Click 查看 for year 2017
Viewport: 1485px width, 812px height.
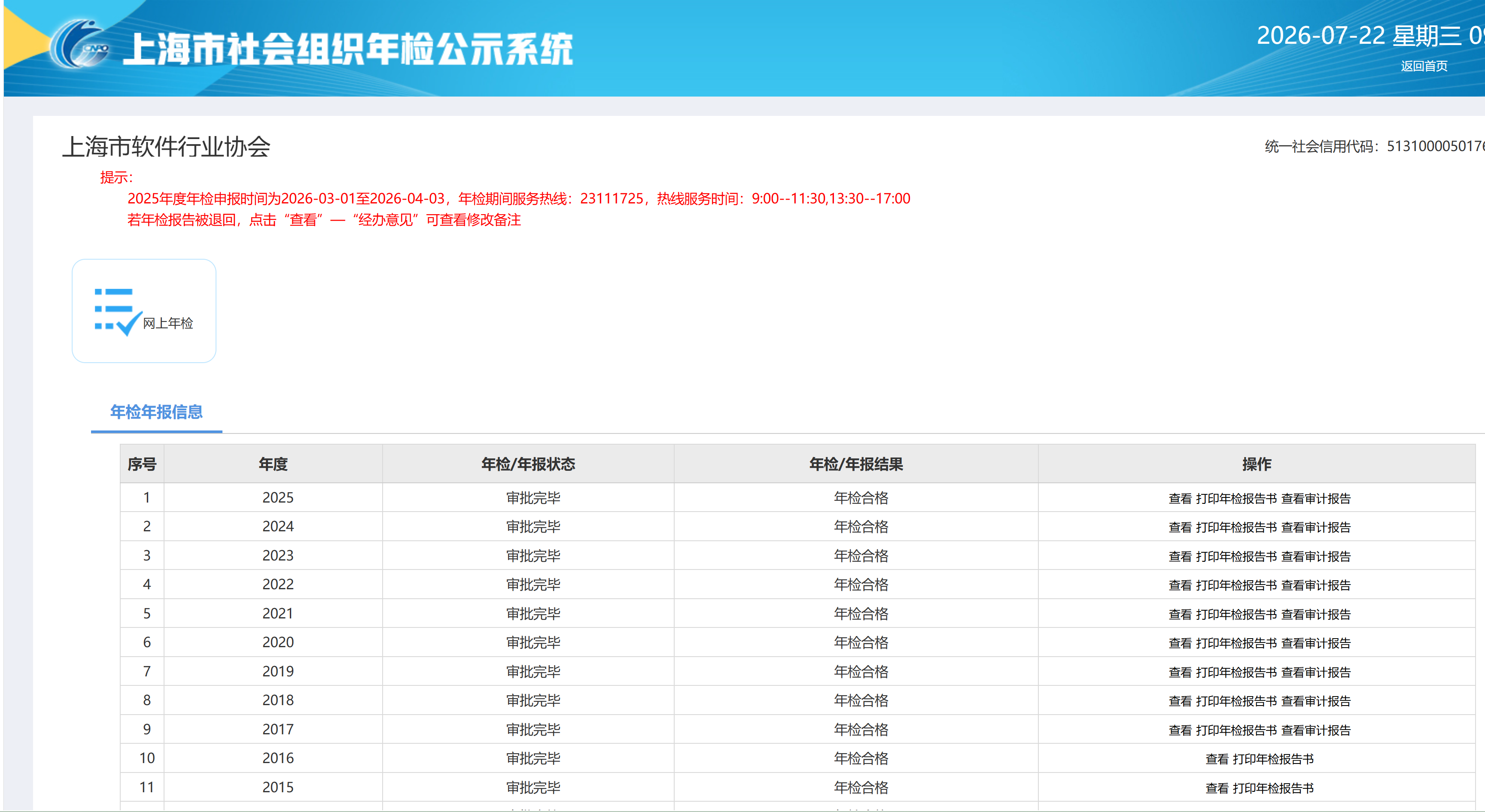[1180, 730]
